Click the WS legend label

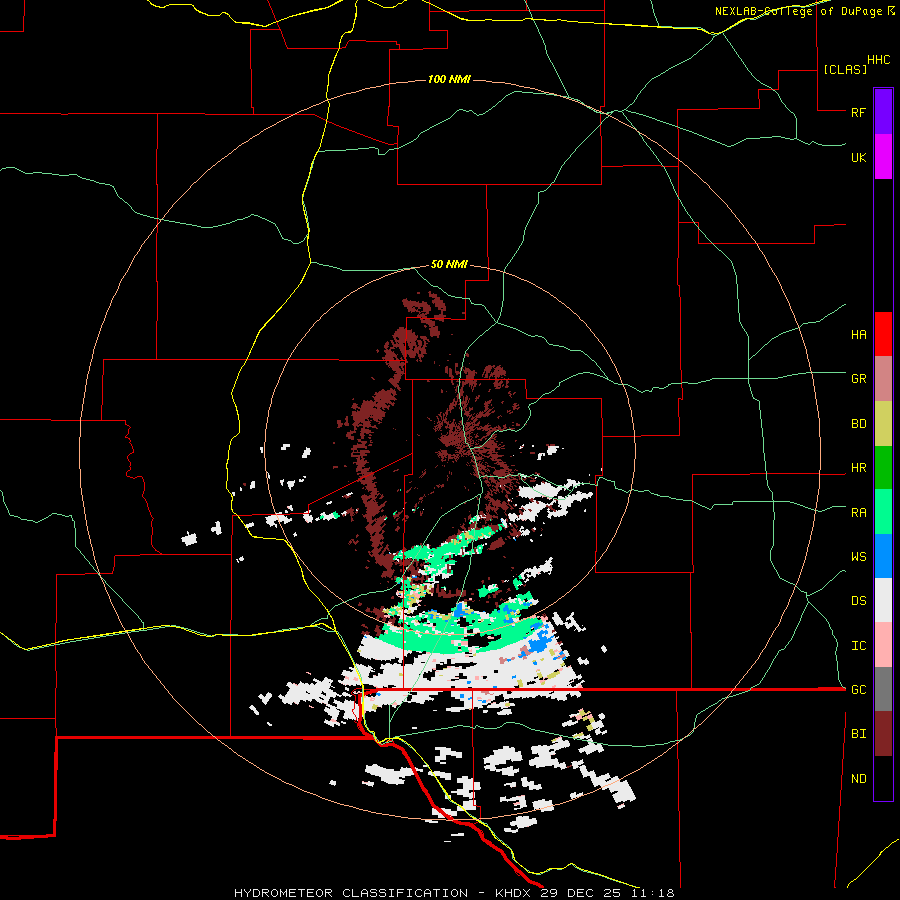pos(858,557)
